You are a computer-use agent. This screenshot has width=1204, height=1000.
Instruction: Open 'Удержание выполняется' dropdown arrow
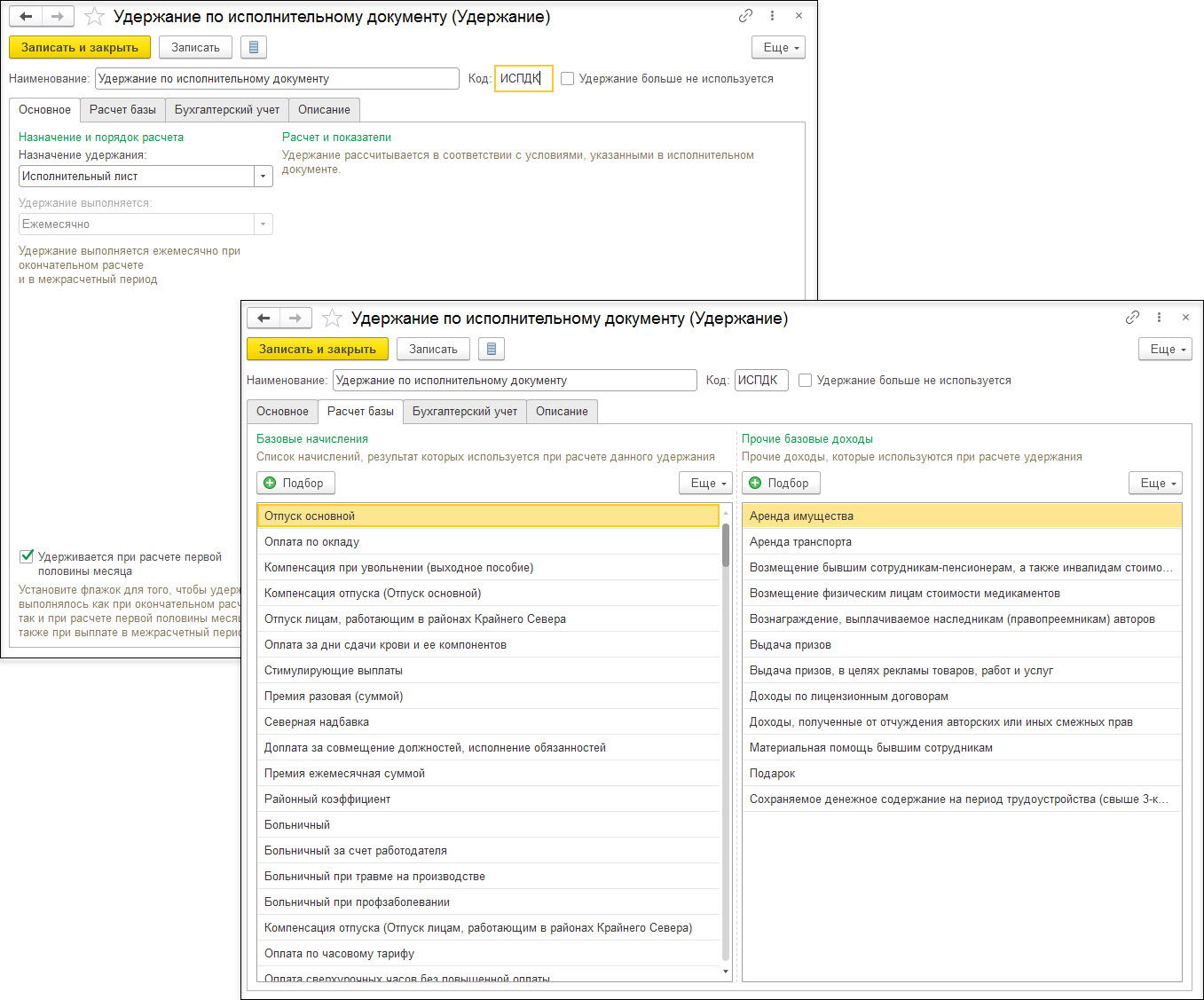pos(263,224)
